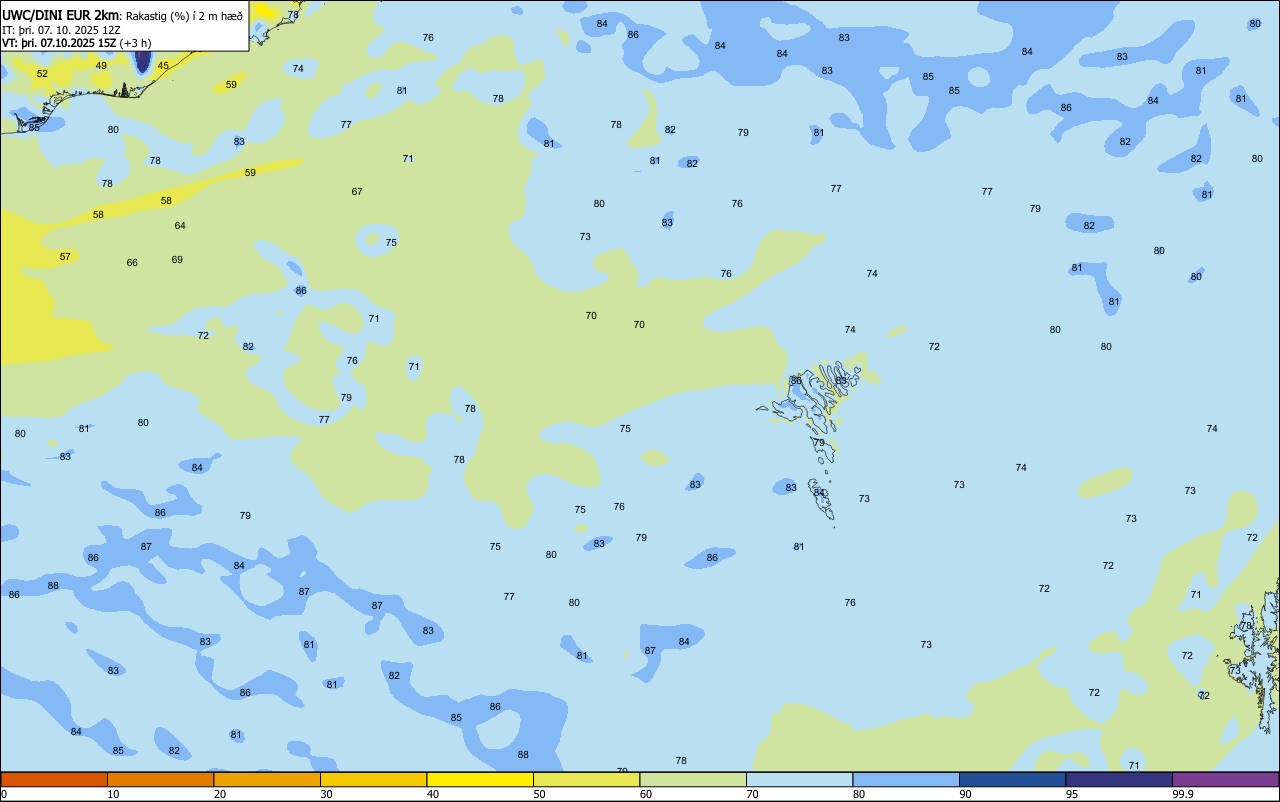The width and height of the screenshot is (1280, 802).
Task: Pick the purple legend swatch above 99.9
Action: click(1225, 779)
